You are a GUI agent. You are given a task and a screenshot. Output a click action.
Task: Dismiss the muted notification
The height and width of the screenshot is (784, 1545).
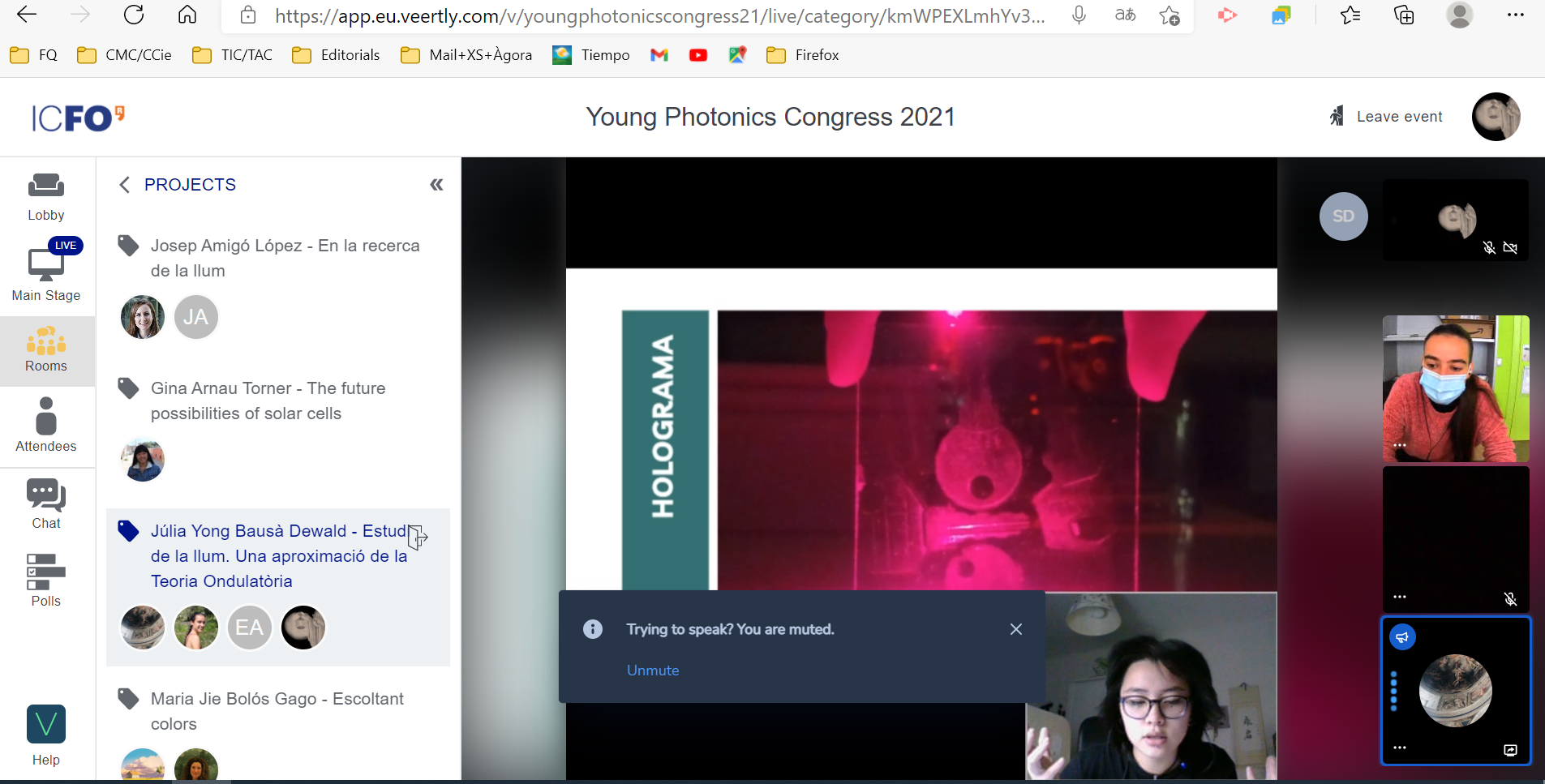click(x=1015, y=629)
